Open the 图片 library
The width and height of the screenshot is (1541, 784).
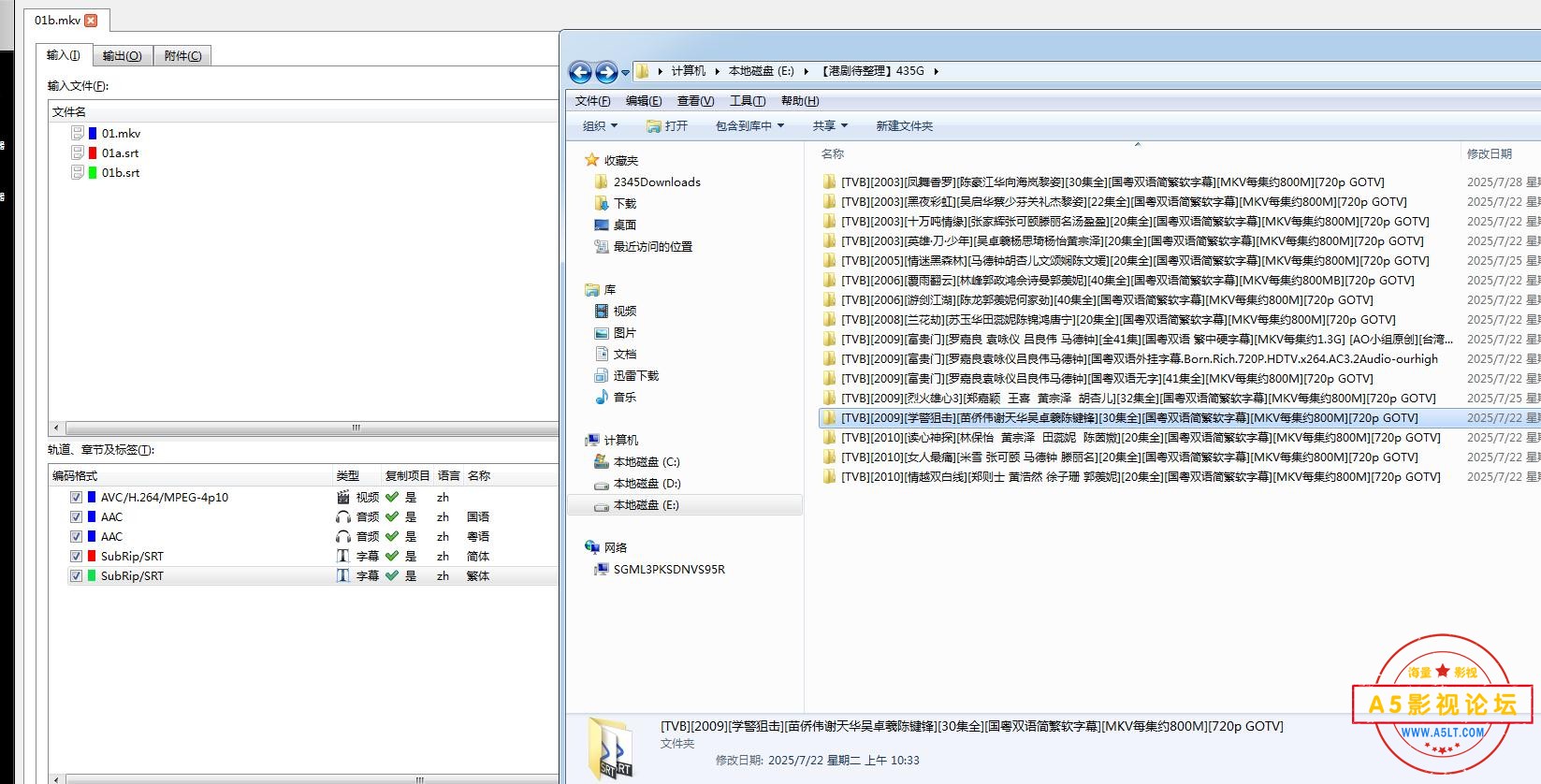point(624,333)
